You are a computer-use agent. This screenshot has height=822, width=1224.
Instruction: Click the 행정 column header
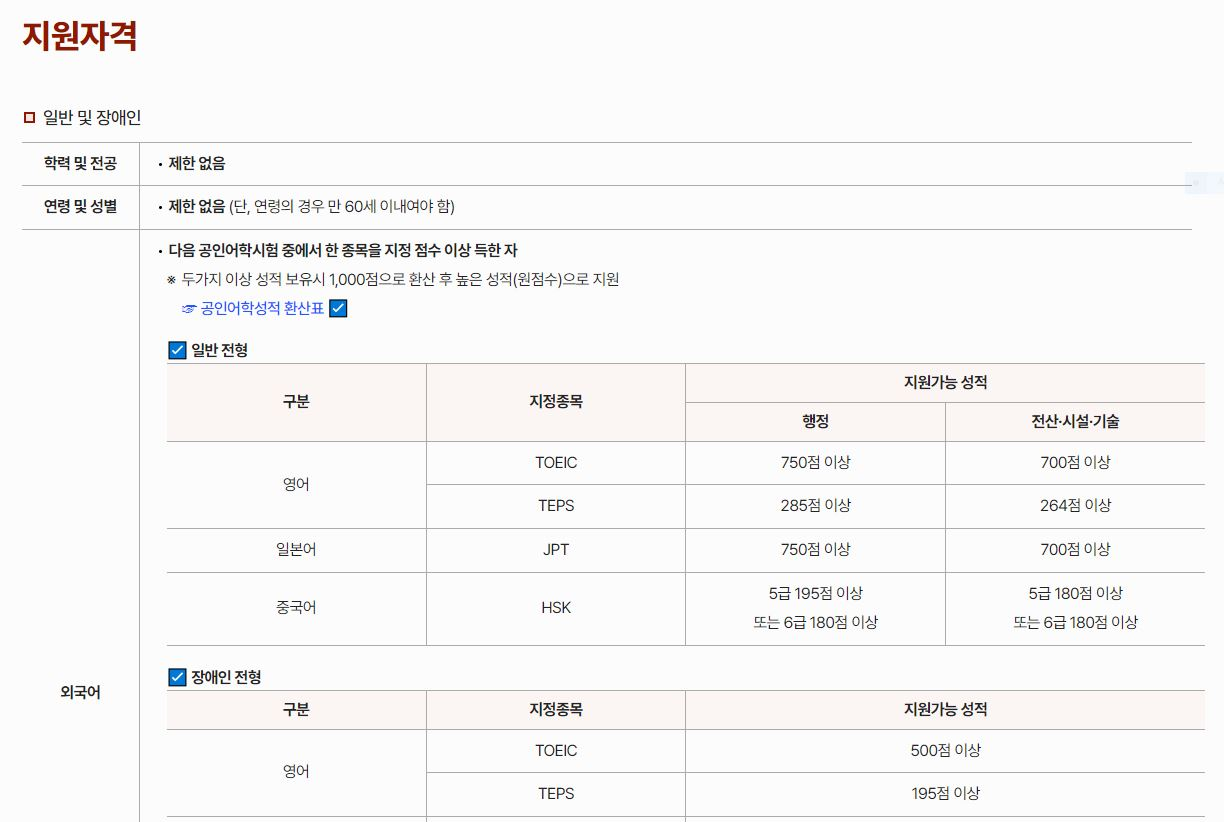(x=815, y=421)
